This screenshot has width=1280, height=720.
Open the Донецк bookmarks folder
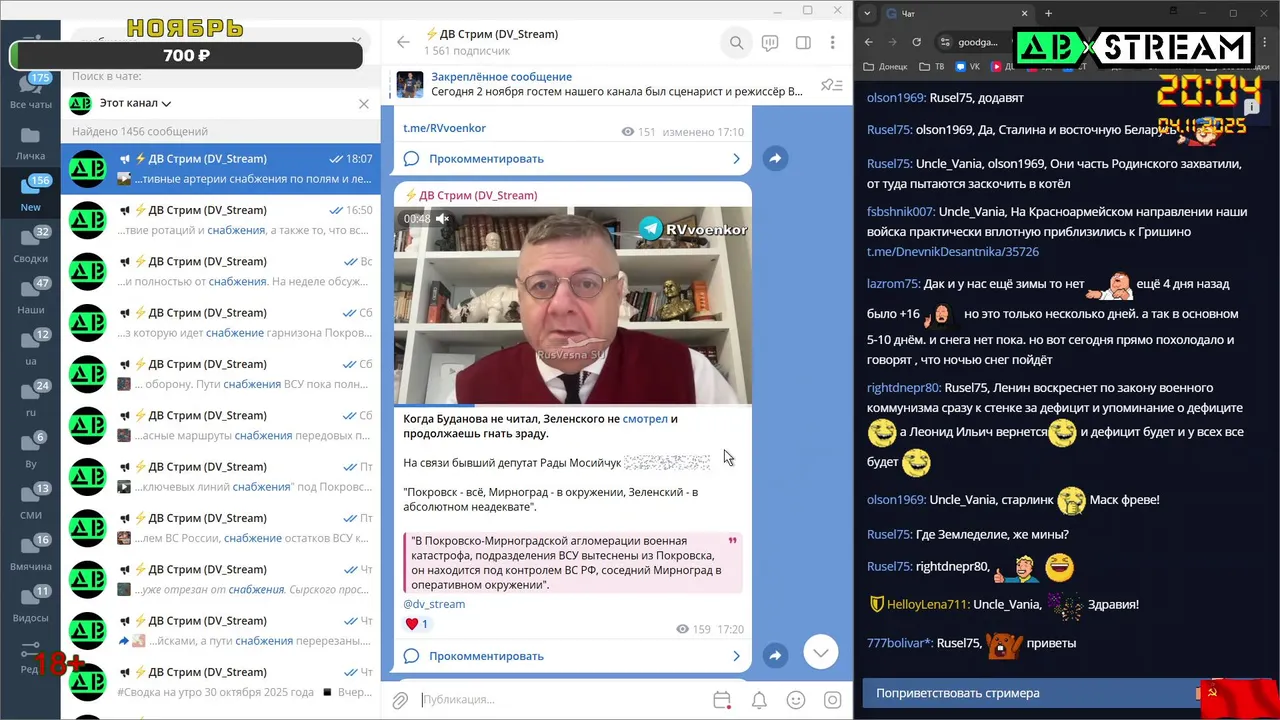click(885, 67)
